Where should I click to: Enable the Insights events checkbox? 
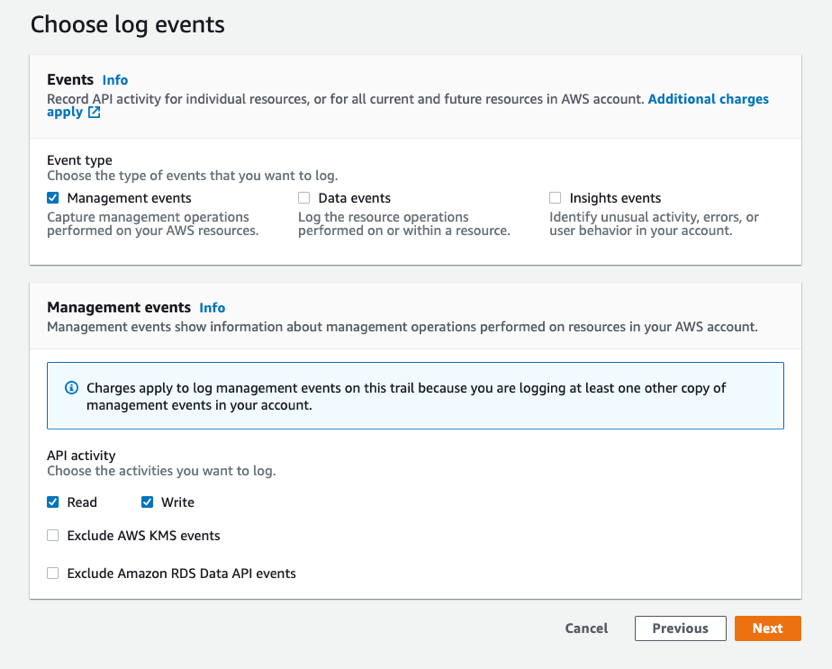pos(555,197)
